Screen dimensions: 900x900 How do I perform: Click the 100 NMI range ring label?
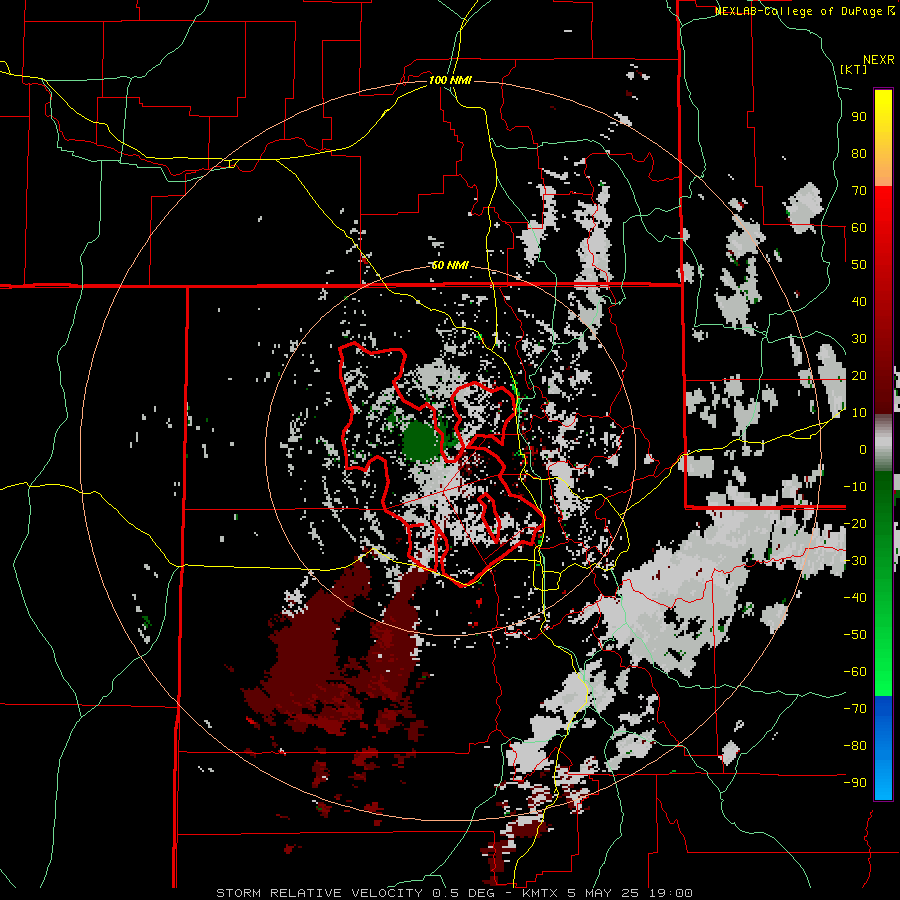pos(450,80)
